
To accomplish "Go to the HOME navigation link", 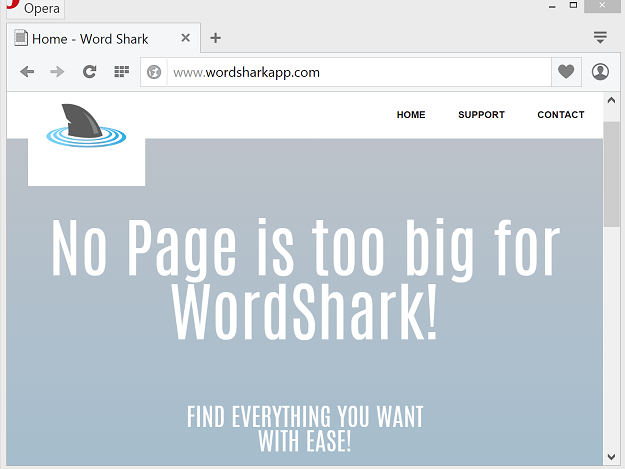I will tap(411, 115).
